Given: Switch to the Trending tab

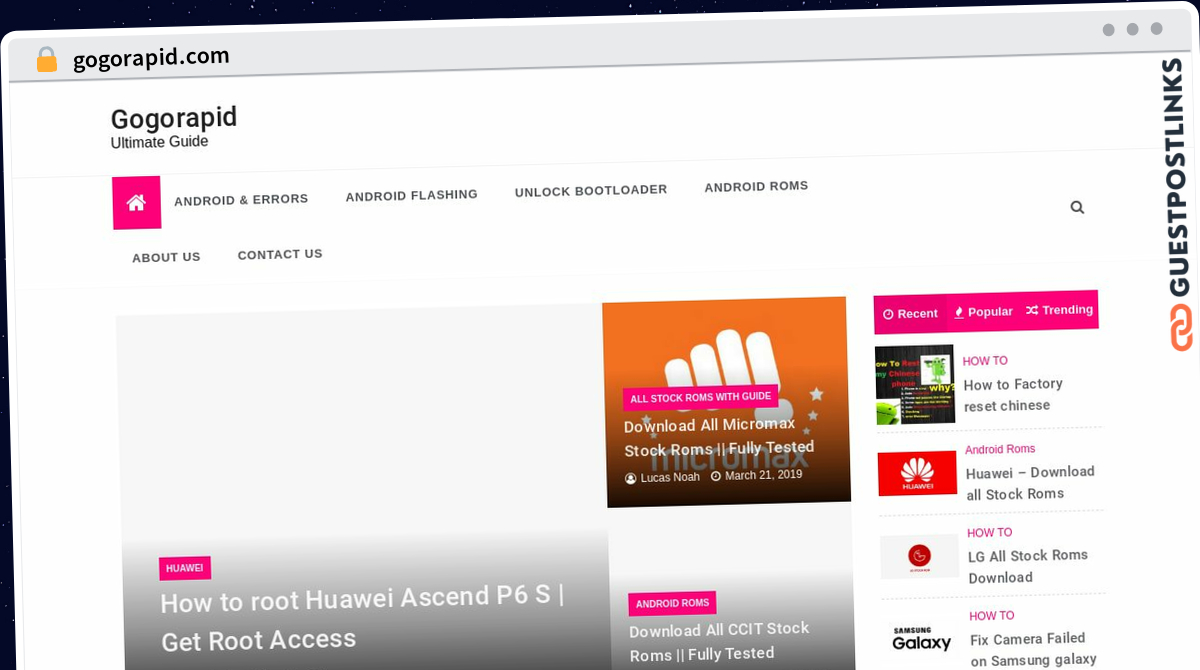Looking at the screenshot, I should tap(1060, 310).
